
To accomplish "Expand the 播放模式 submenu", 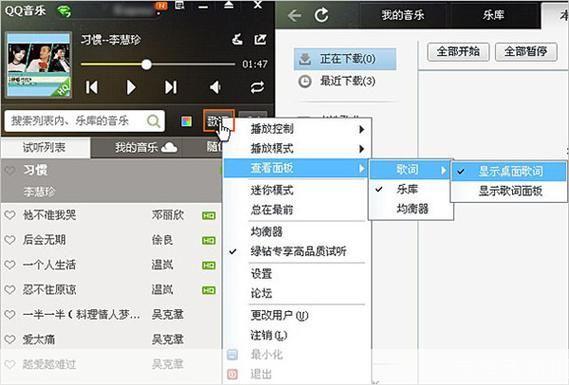I will (296, 148).
